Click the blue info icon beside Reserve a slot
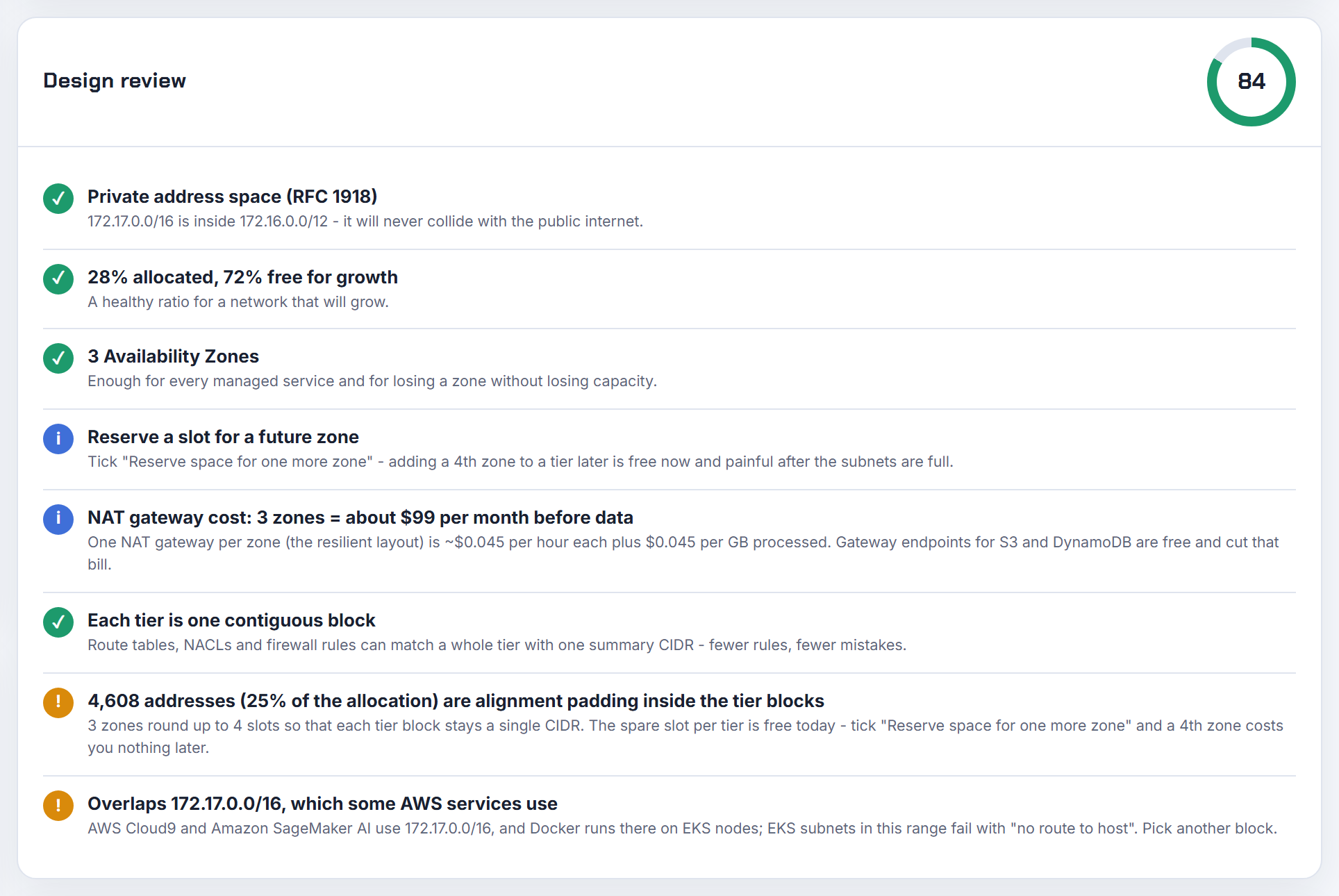The height and width of the screenshot is (896, 1339). click(58, 439)
